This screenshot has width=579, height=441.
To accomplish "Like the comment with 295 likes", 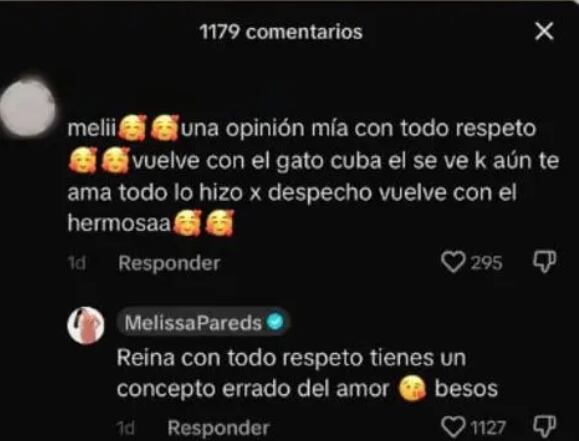I will click(x=453, y=262).
